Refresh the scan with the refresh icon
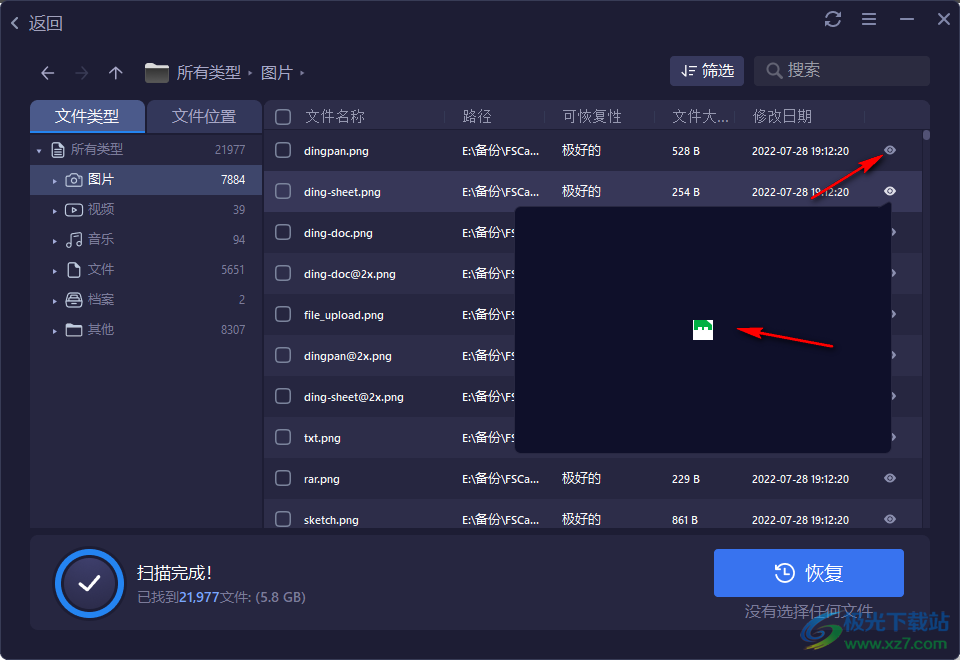Screen dimensions: 960x660 click(x=833, y=18)
